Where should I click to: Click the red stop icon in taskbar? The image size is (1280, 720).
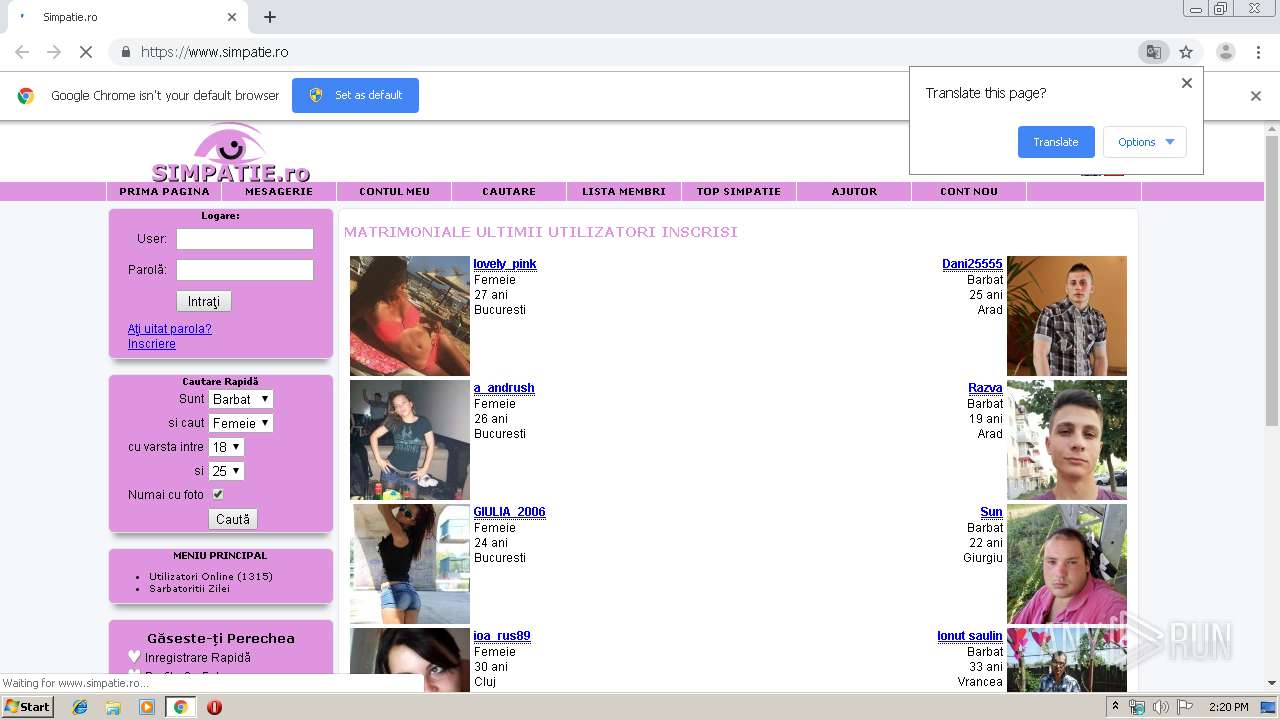(x=214, y=707)
